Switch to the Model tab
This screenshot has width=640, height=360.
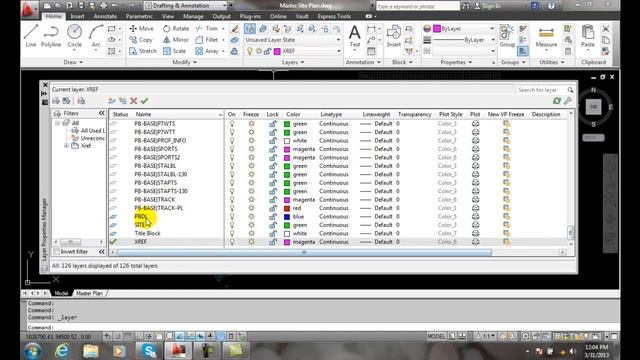61,293
